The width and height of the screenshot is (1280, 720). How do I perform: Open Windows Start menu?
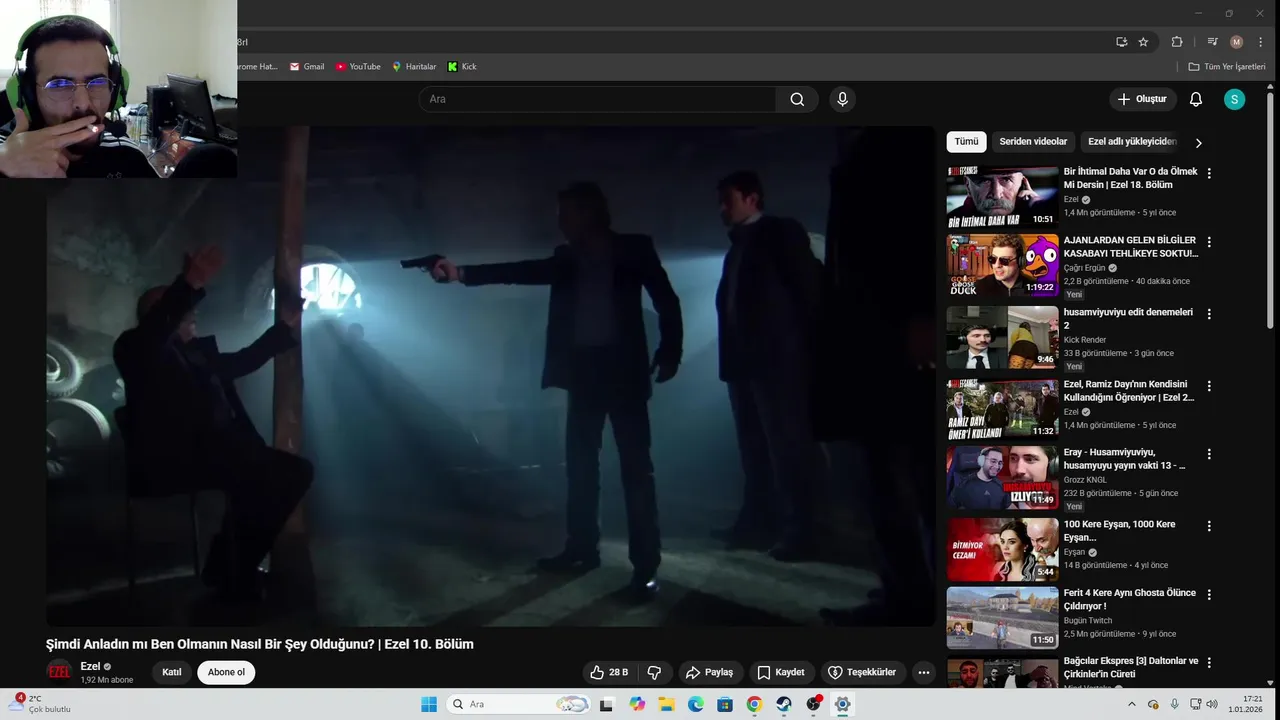click(429, 704)
